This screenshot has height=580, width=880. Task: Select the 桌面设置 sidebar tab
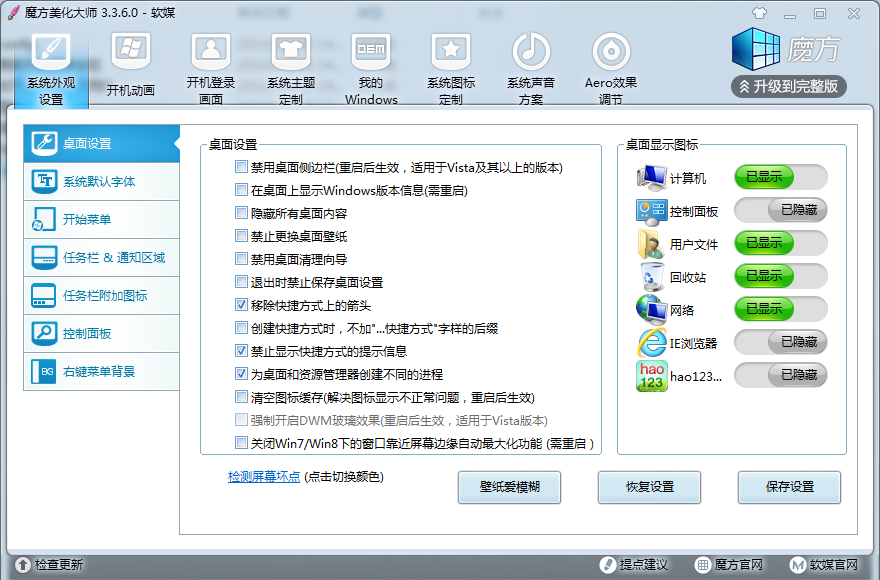[102, 143]
